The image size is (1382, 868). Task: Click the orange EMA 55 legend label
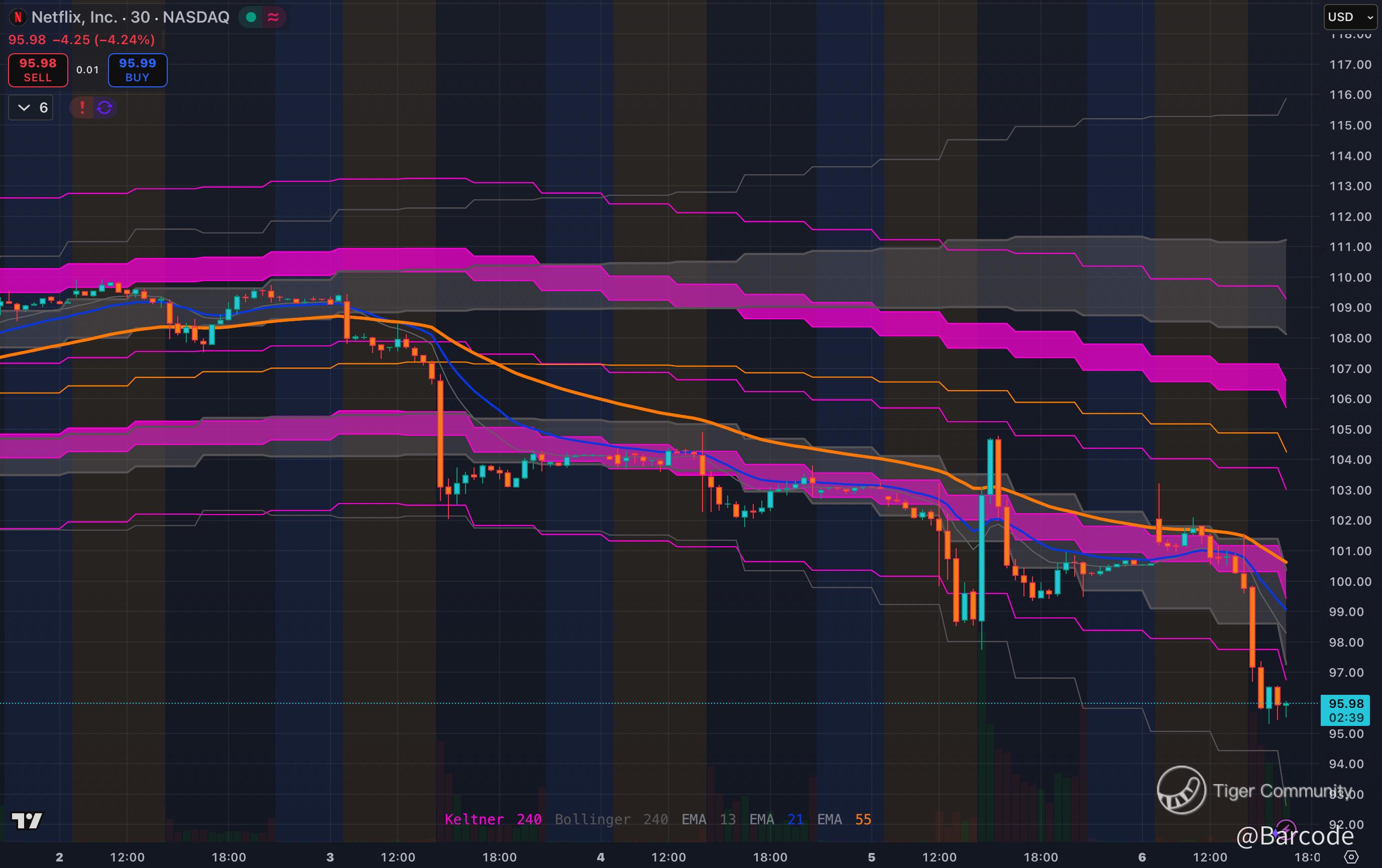click(844, 819)
